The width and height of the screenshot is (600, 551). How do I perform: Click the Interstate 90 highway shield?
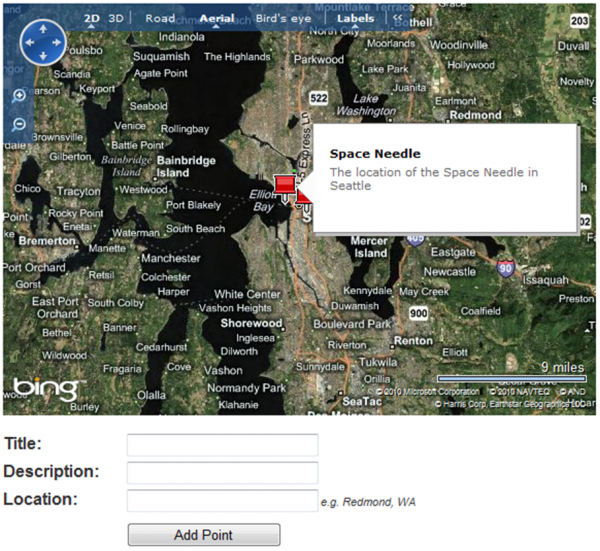[505, 269]
